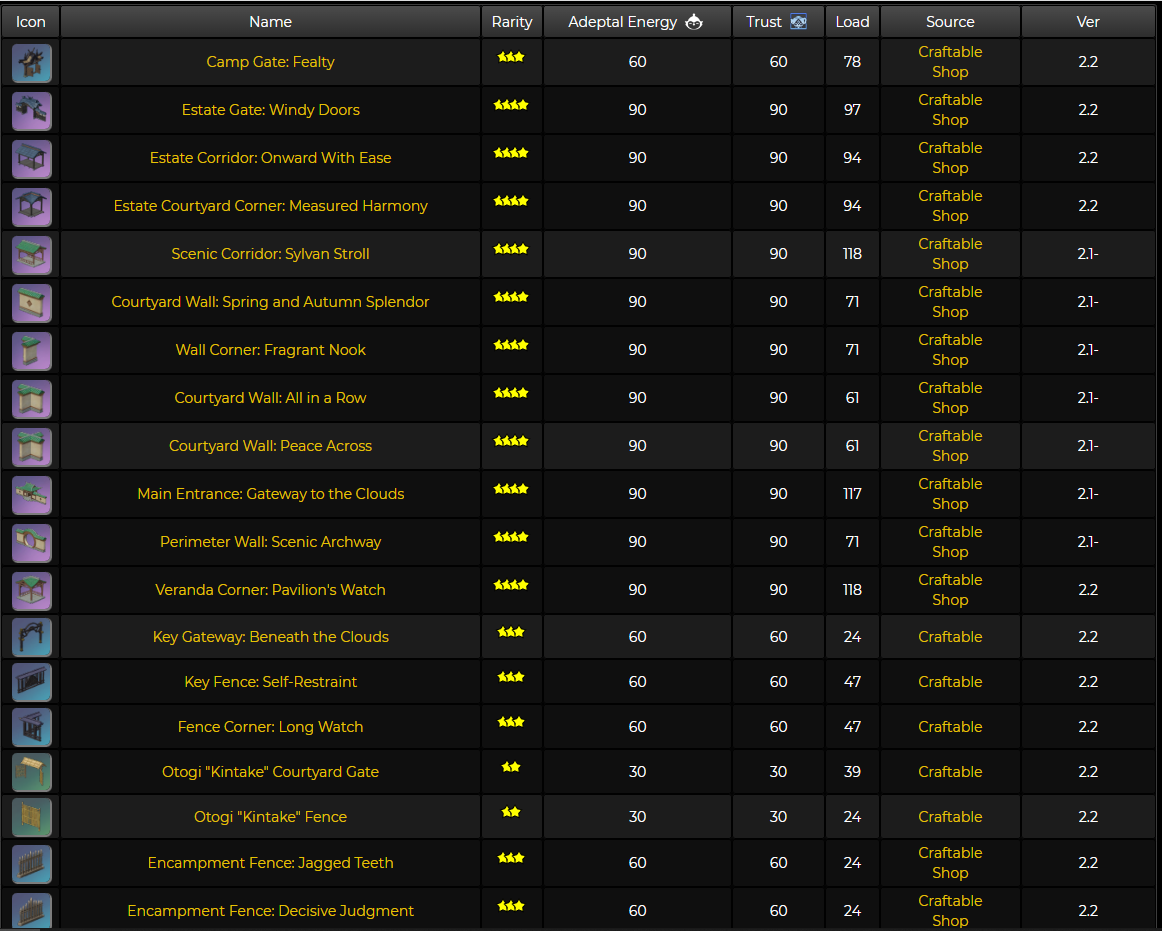Follow the Veranda Corner: Pavilion's Watch link
1162x931 pixels.
(x=270, y=590)
